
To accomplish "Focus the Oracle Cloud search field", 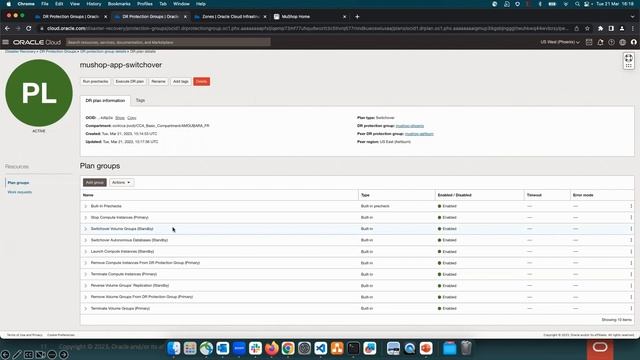I will click(168, 42).
